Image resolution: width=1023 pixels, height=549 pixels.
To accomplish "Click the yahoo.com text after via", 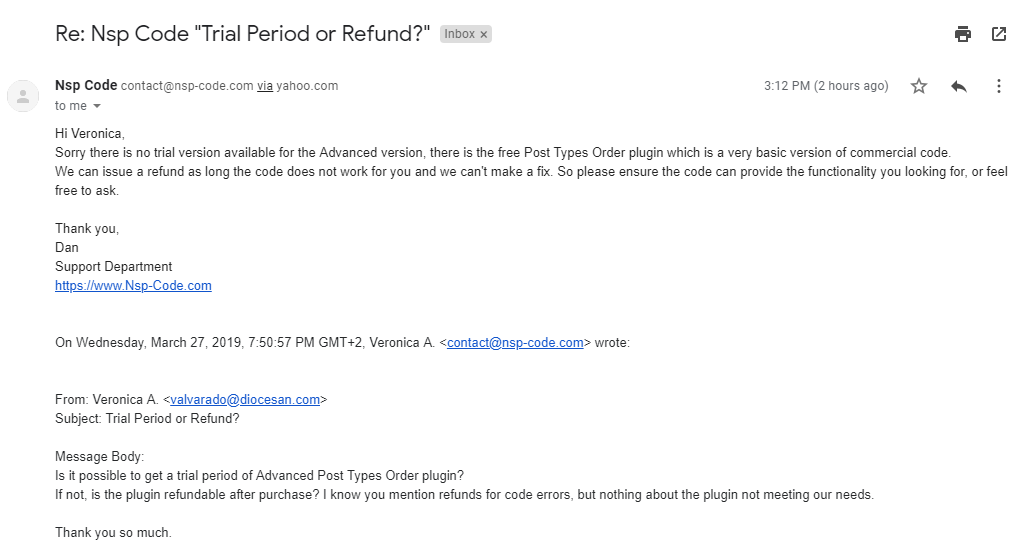I will click(307, 86).
